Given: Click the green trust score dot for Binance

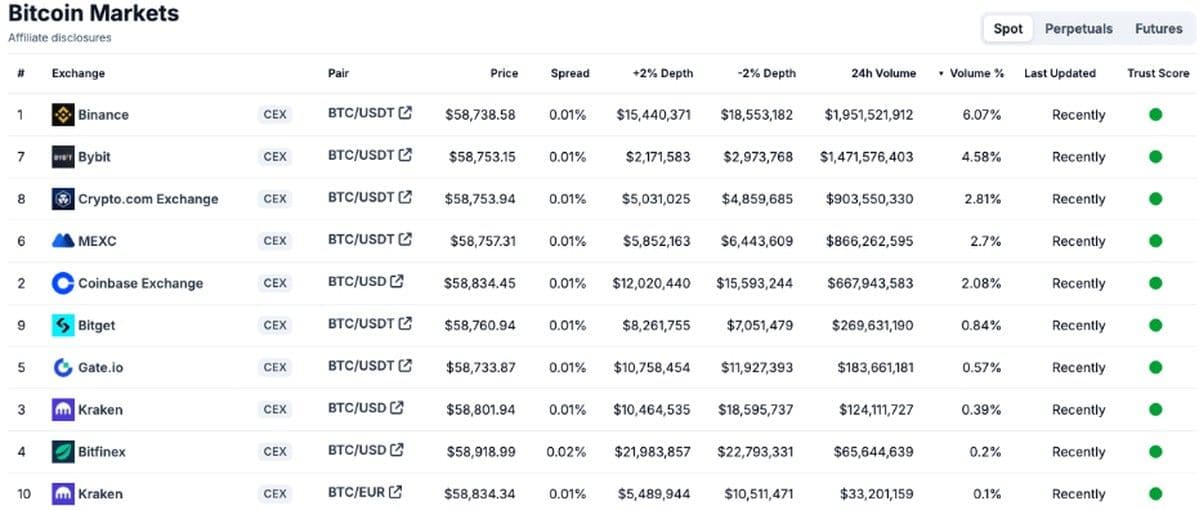Looking at the screenshot, I should 1155,115.
